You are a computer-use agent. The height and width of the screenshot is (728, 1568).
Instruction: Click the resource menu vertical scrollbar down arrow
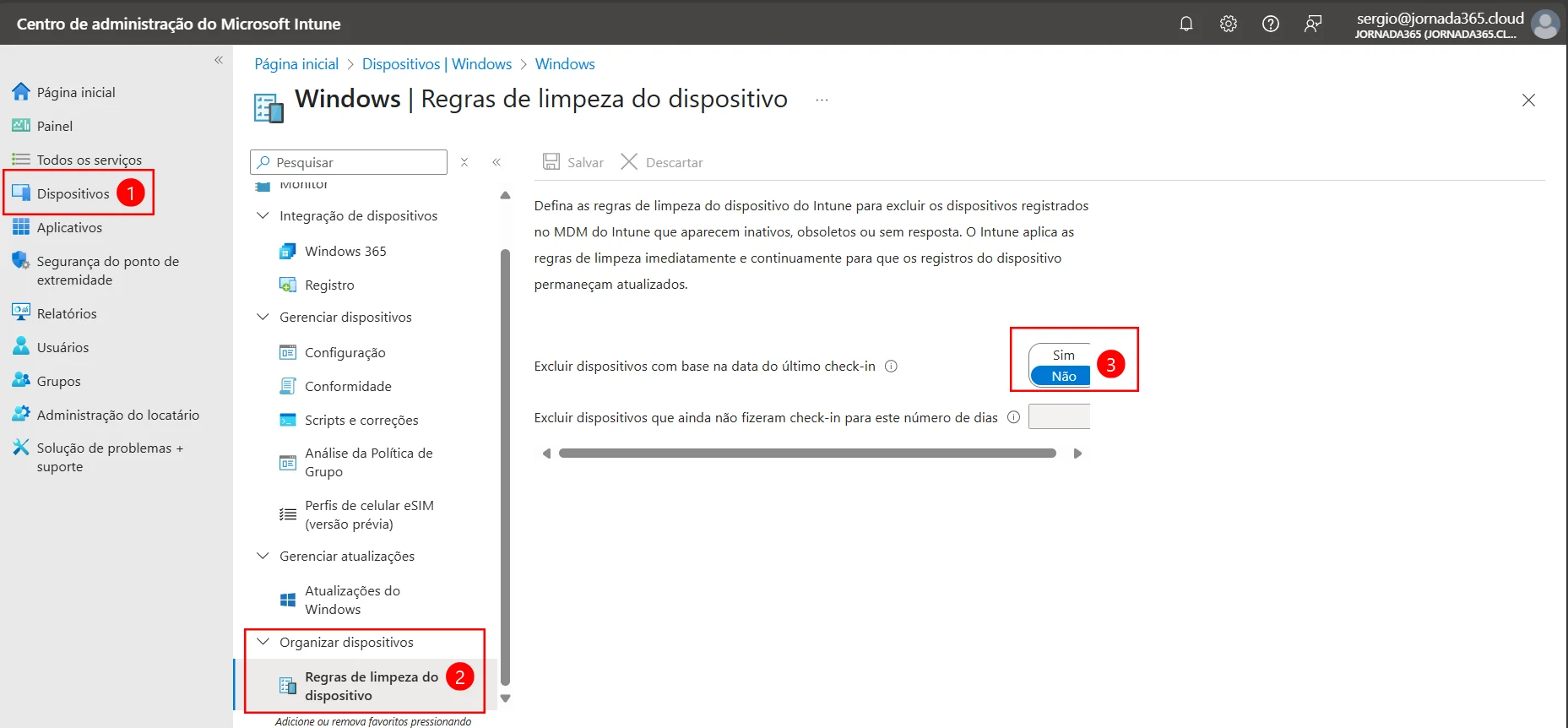coord(506,698)
